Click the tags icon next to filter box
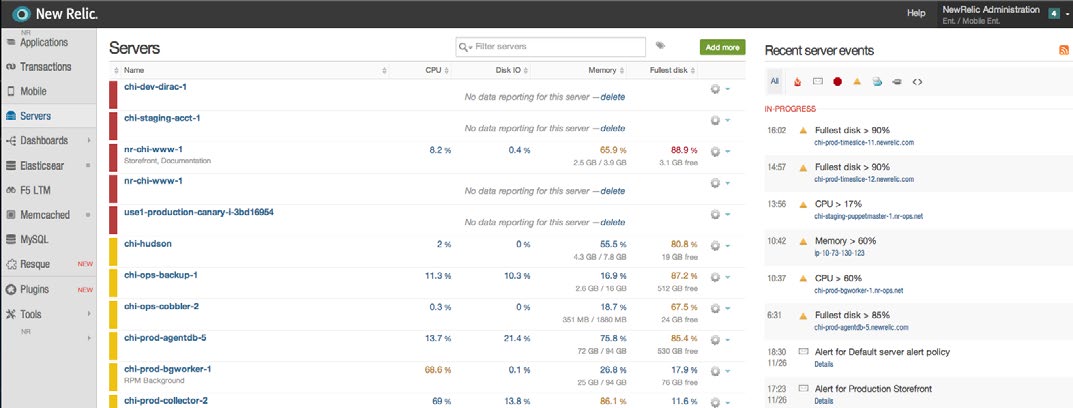Image resolution: width=1073 pixels, height=408 pixels. (660, 46)
